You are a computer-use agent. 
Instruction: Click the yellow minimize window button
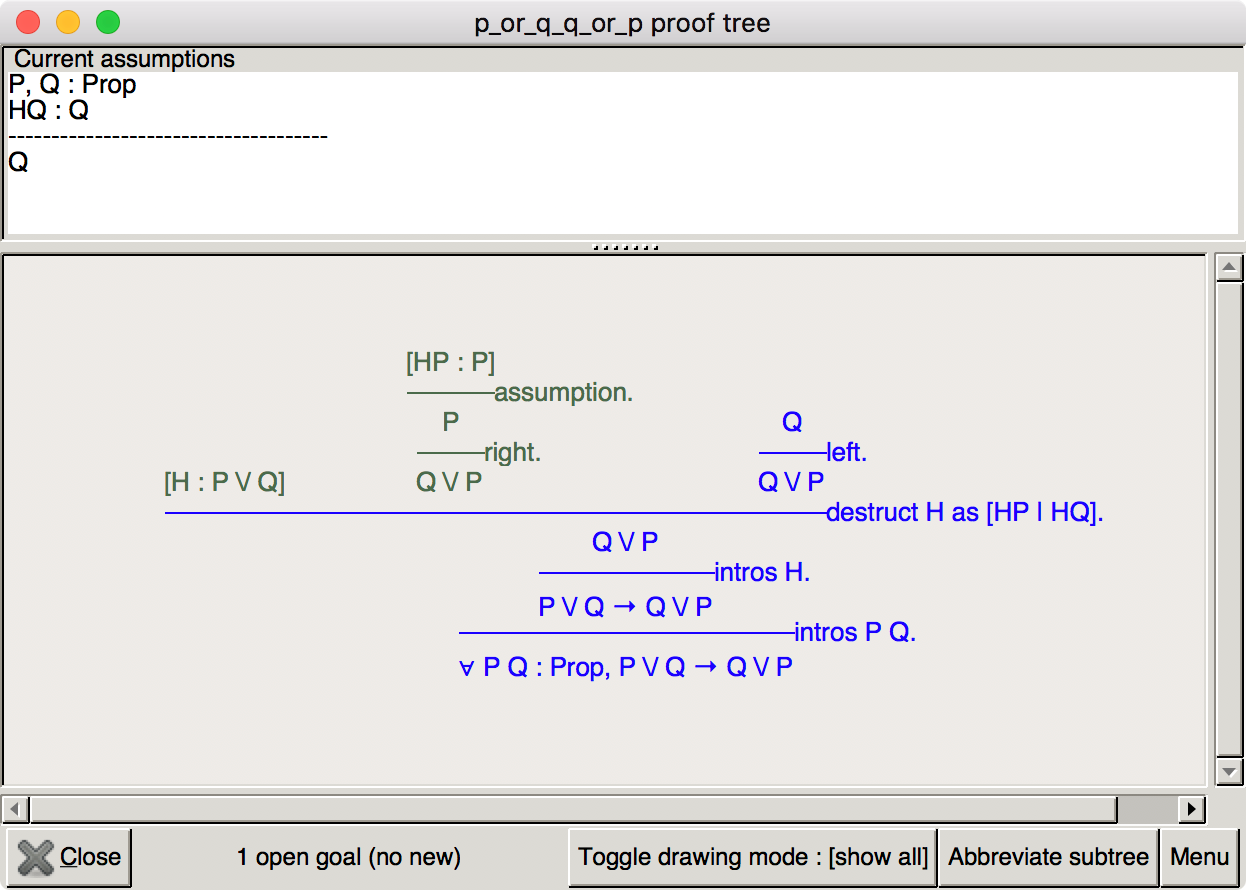pyautogui.click(x=68, y=22)
